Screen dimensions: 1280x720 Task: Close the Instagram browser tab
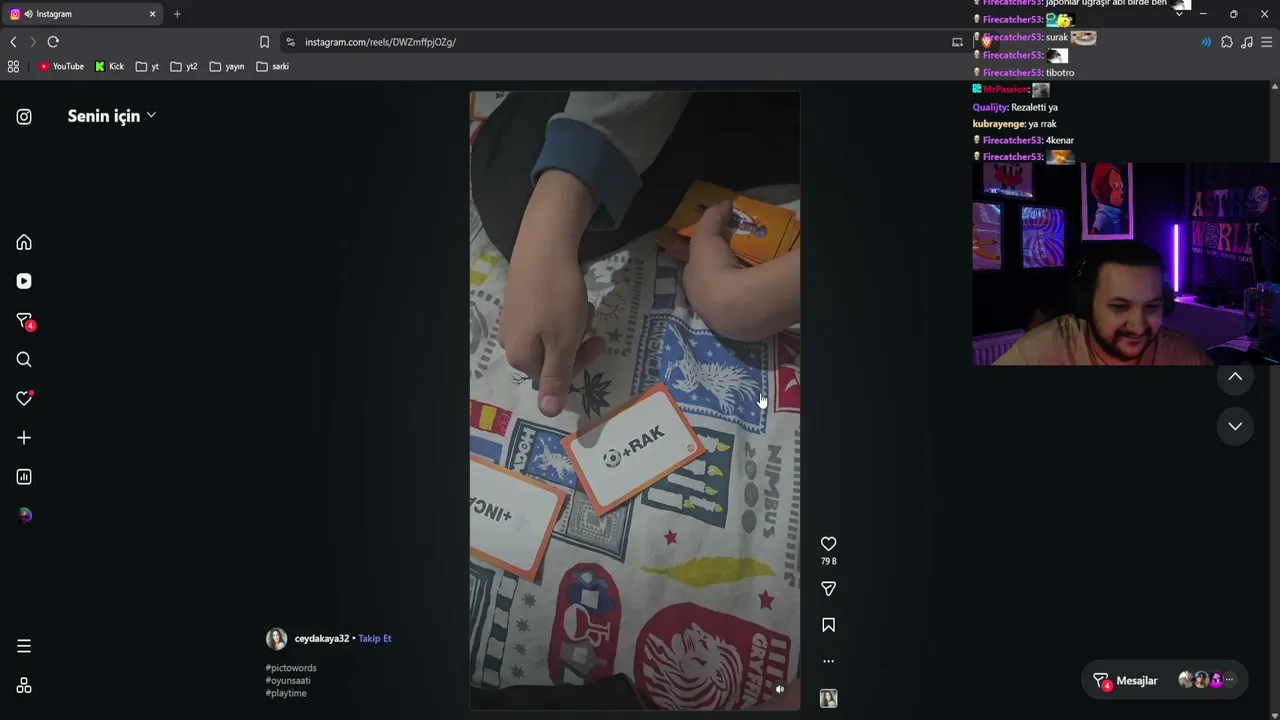click(x=153, y=14)
